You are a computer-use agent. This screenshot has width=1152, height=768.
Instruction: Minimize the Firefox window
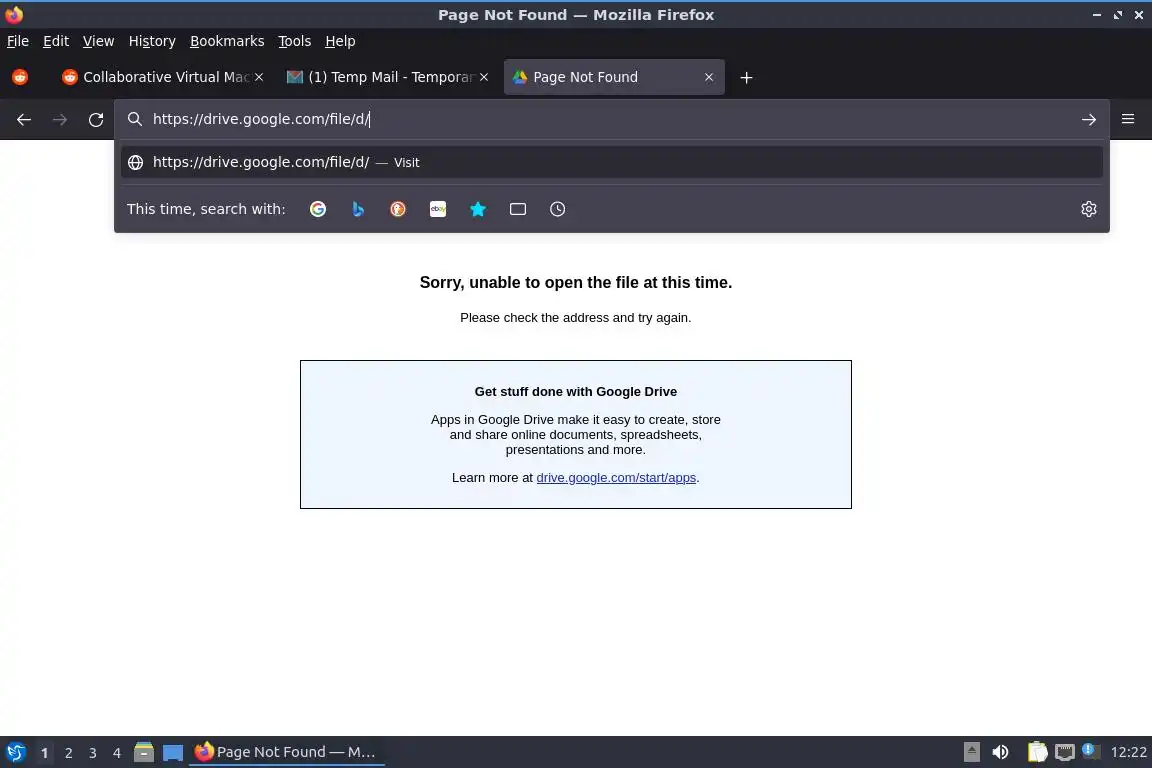coord(1096,15)
